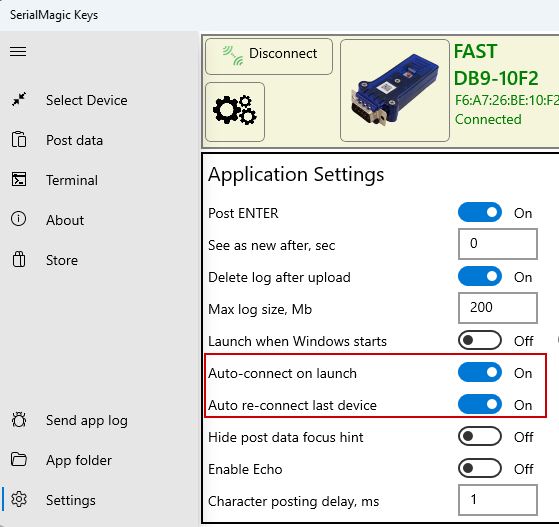This screenshot has width=559, height=527.
Task: Edit the Character posting delay, ms field
Action: 498,500
